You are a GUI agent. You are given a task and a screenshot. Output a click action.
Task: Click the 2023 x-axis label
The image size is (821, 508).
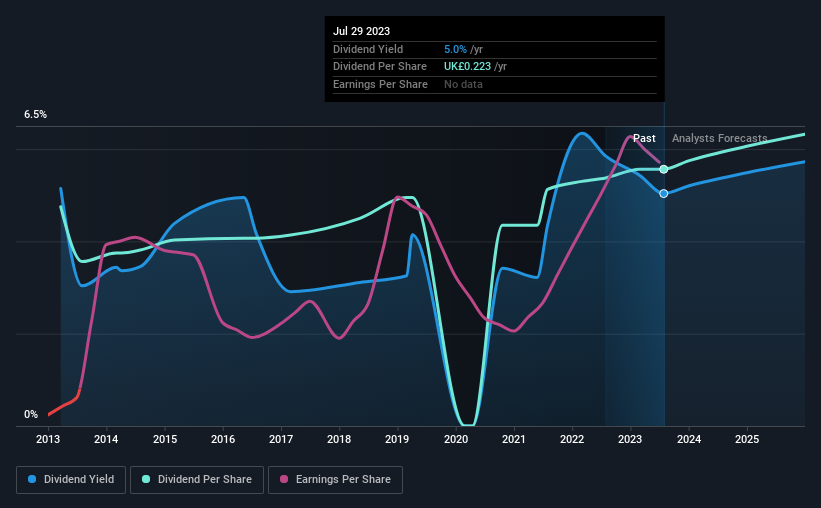(630, 439)
